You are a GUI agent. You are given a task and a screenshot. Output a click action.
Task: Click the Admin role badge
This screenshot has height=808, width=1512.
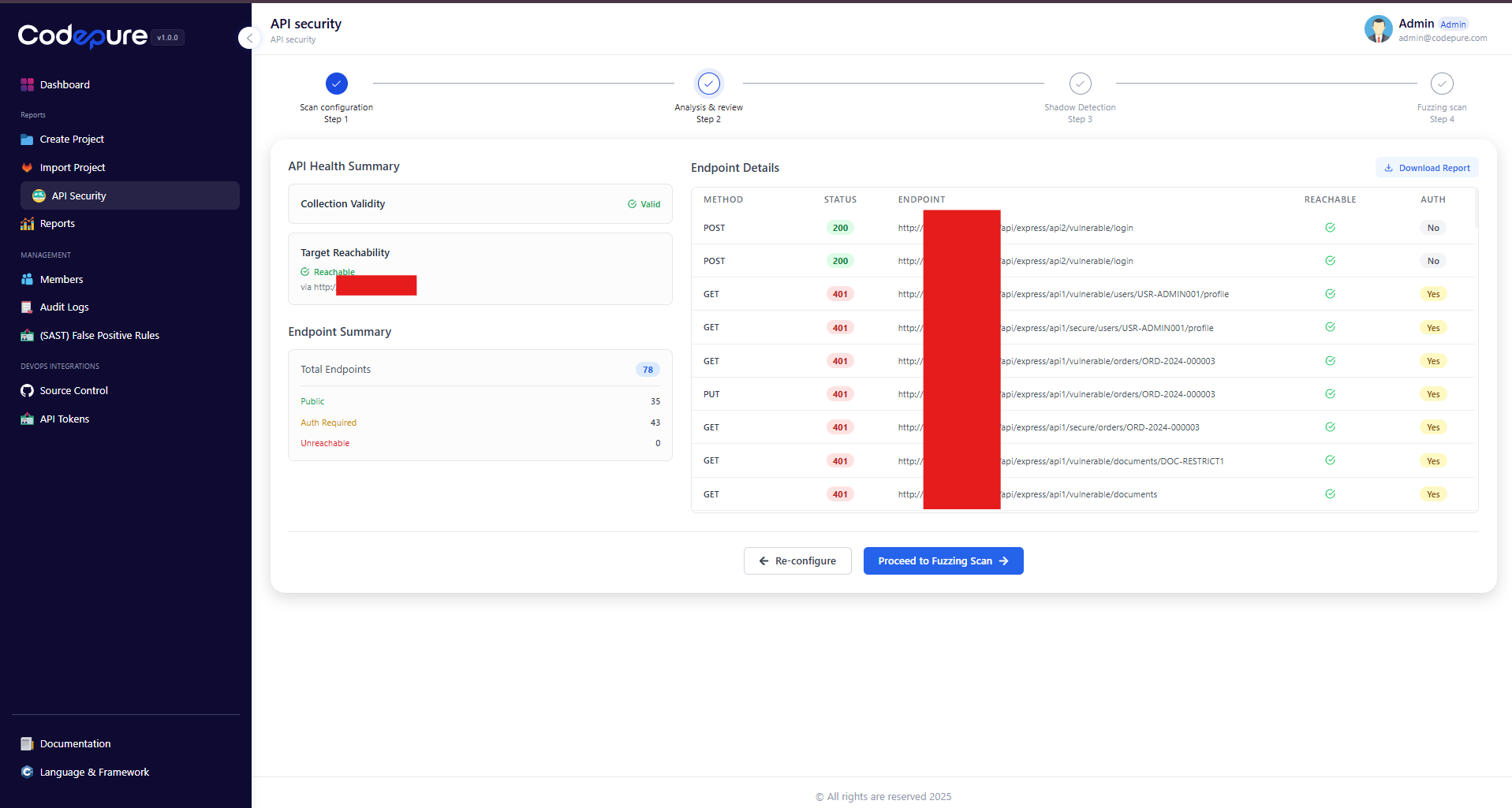click(x=1453, y=24)
